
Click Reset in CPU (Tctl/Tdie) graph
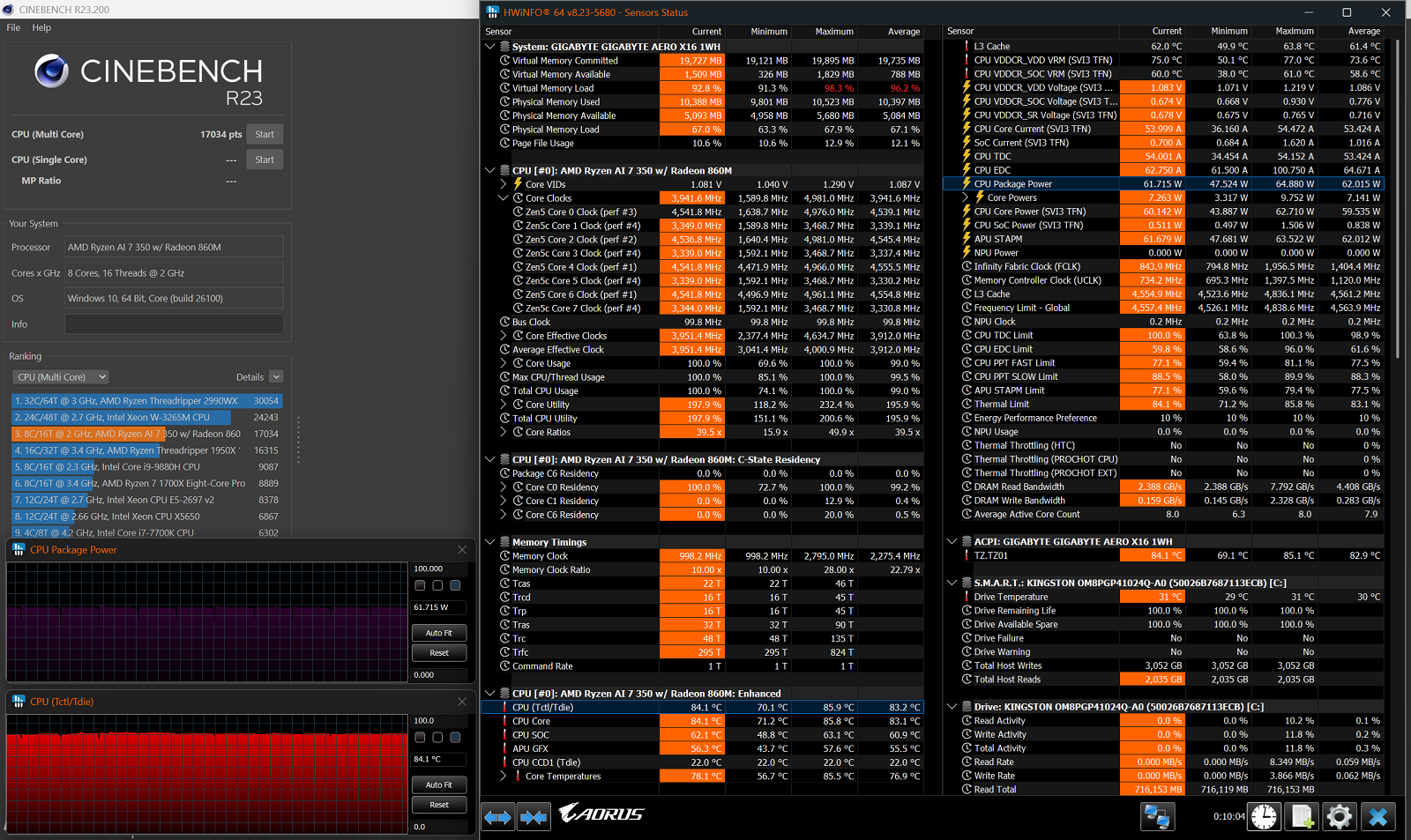(x=439, y=805)
